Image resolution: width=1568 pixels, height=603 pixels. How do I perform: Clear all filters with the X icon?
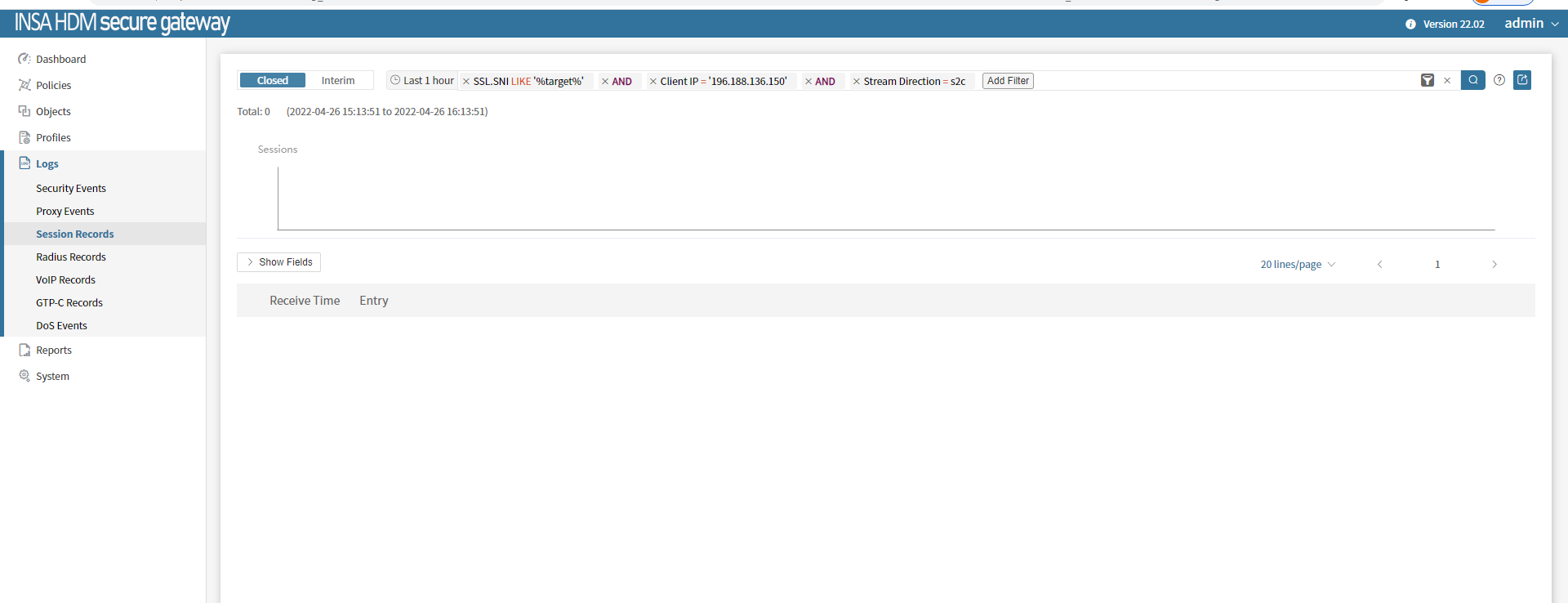1447,80
